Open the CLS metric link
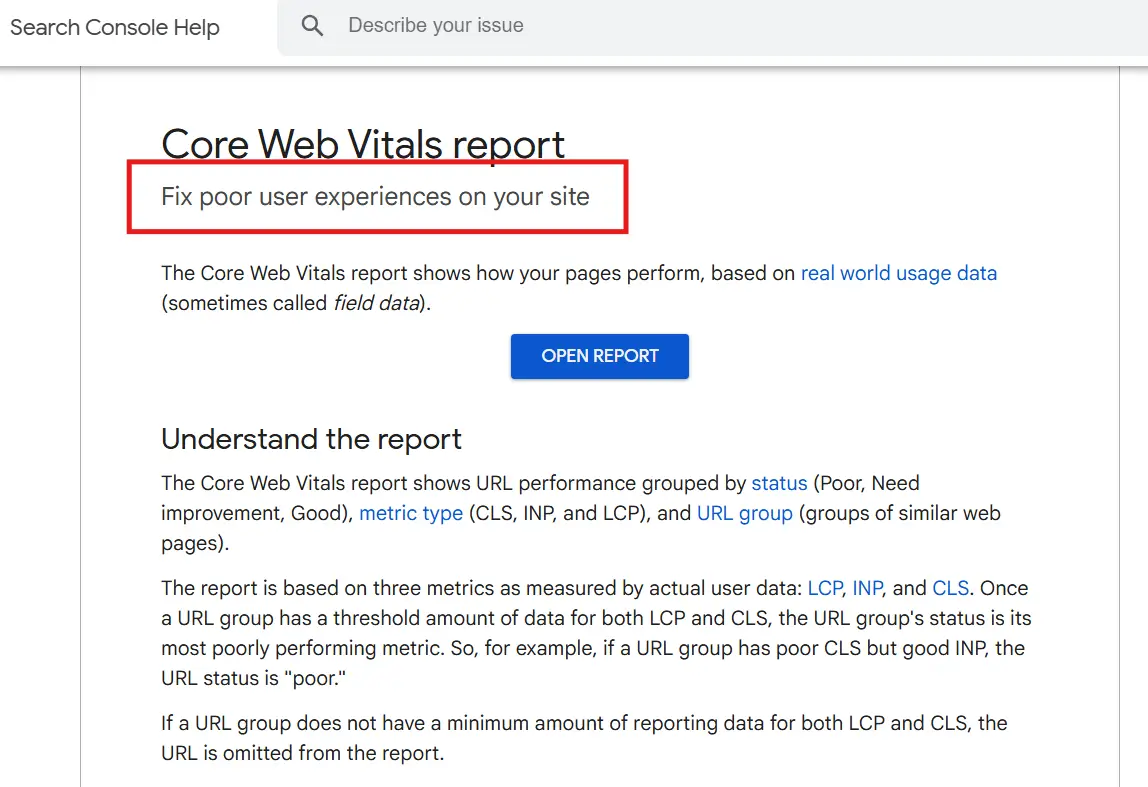1148x787 pixels. [x=950, y=588]
